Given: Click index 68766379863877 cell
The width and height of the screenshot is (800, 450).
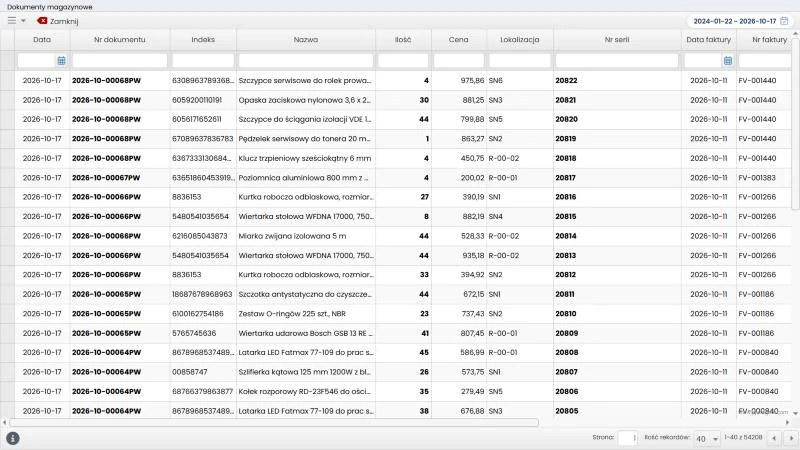Looking at the screenshot, I should click(x=203, y=391).
